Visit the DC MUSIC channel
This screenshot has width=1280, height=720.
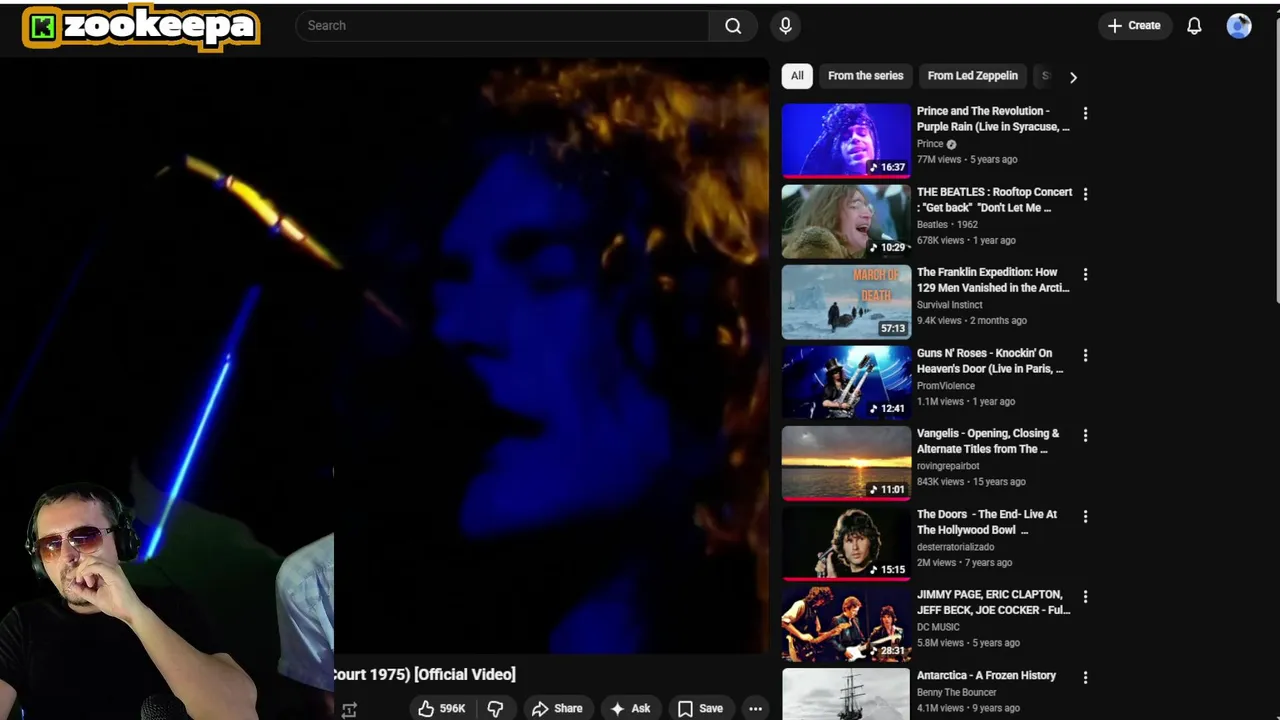938,627
